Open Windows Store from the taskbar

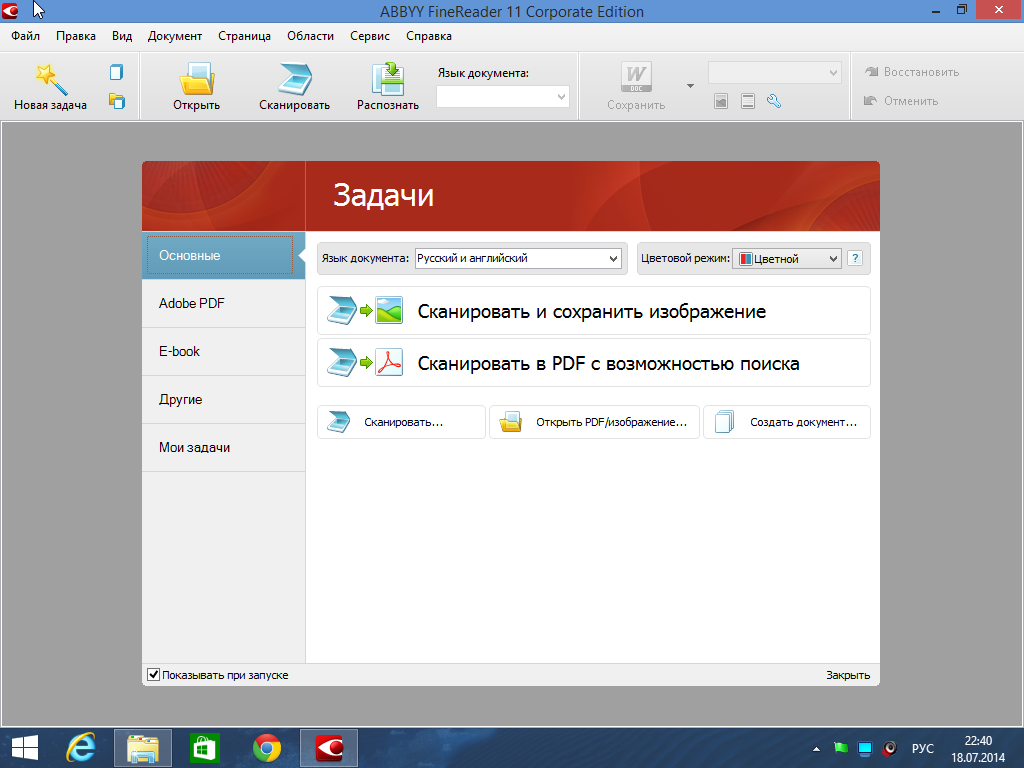pyautogui.click(x=205, y=748)
